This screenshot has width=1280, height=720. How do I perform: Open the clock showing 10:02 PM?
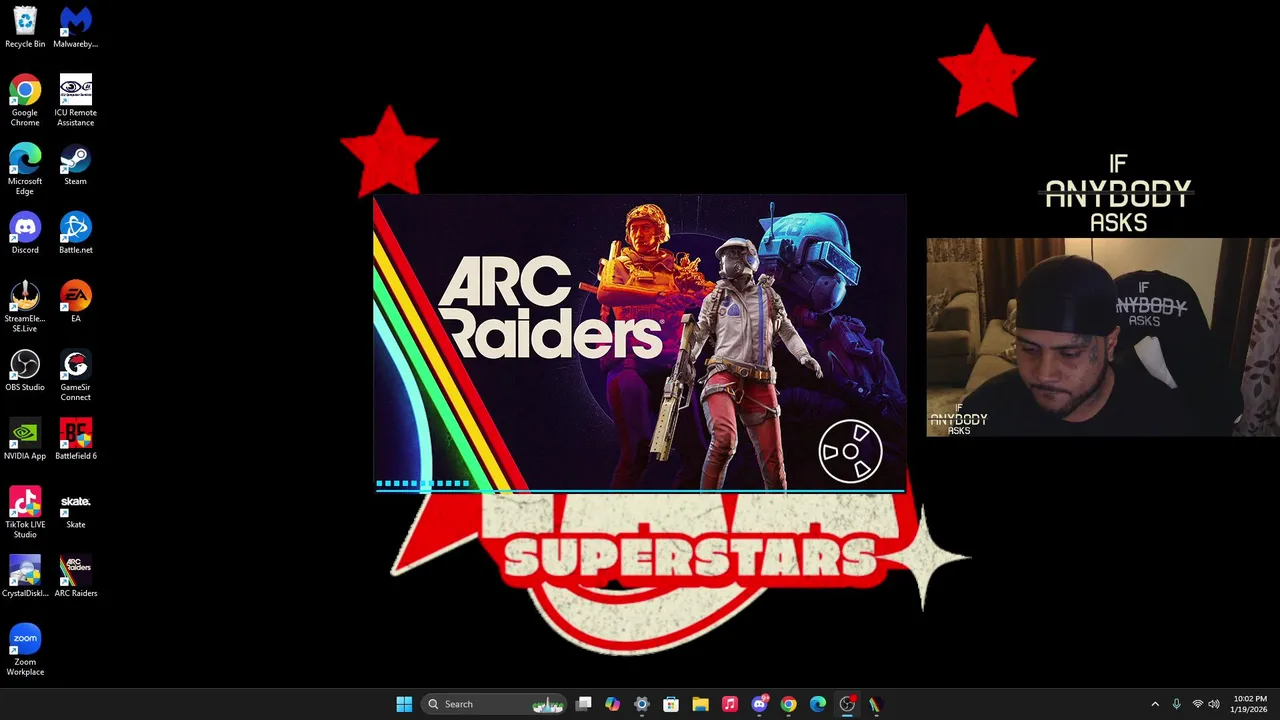(x=1250, y=704)
